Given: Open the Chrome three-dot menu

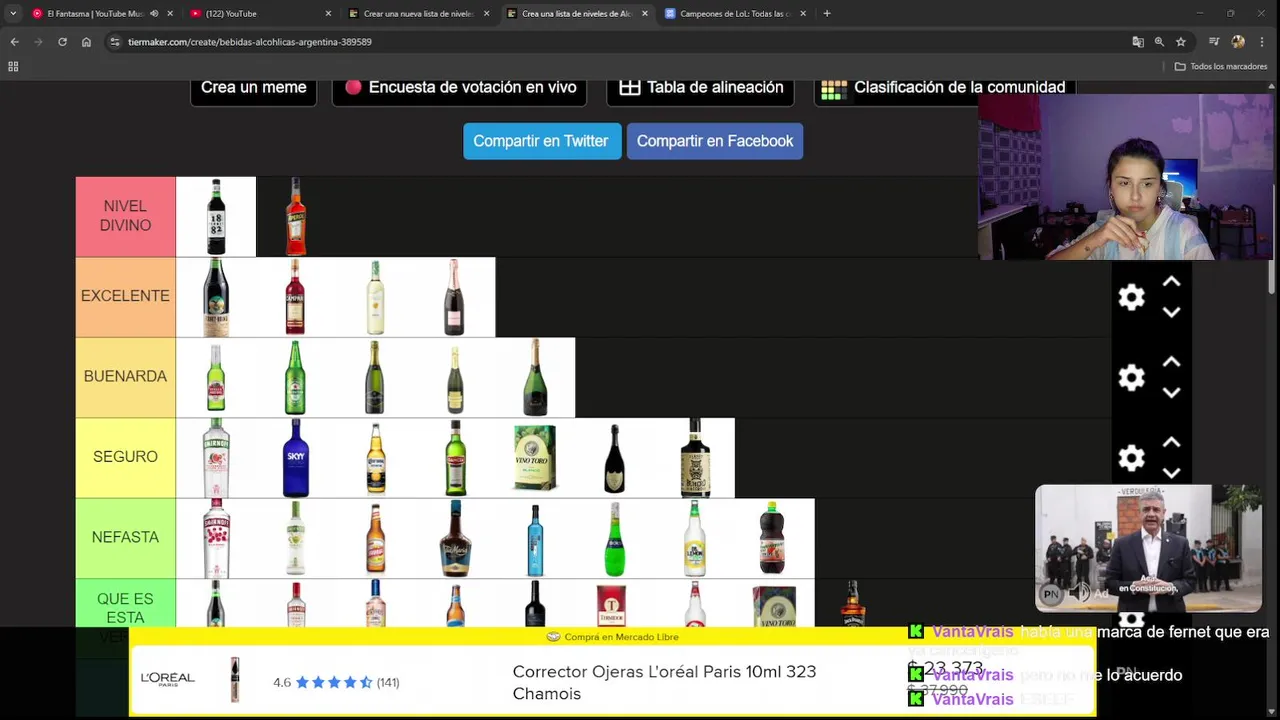Looking at the screenshot, I should point(1264,42).
